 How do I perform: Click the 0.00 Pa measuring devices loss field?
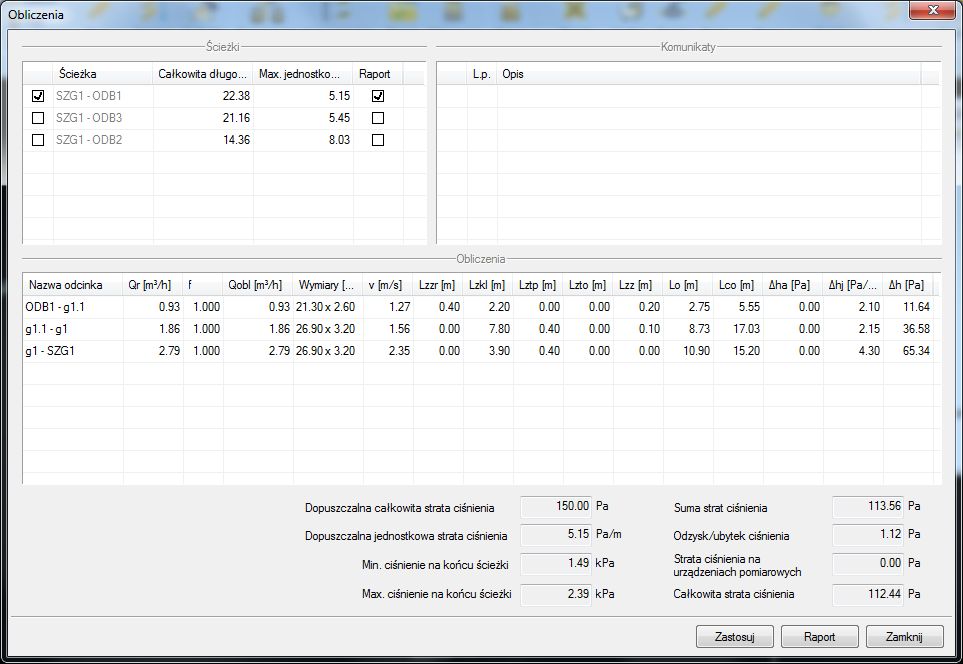pos(868,563)
